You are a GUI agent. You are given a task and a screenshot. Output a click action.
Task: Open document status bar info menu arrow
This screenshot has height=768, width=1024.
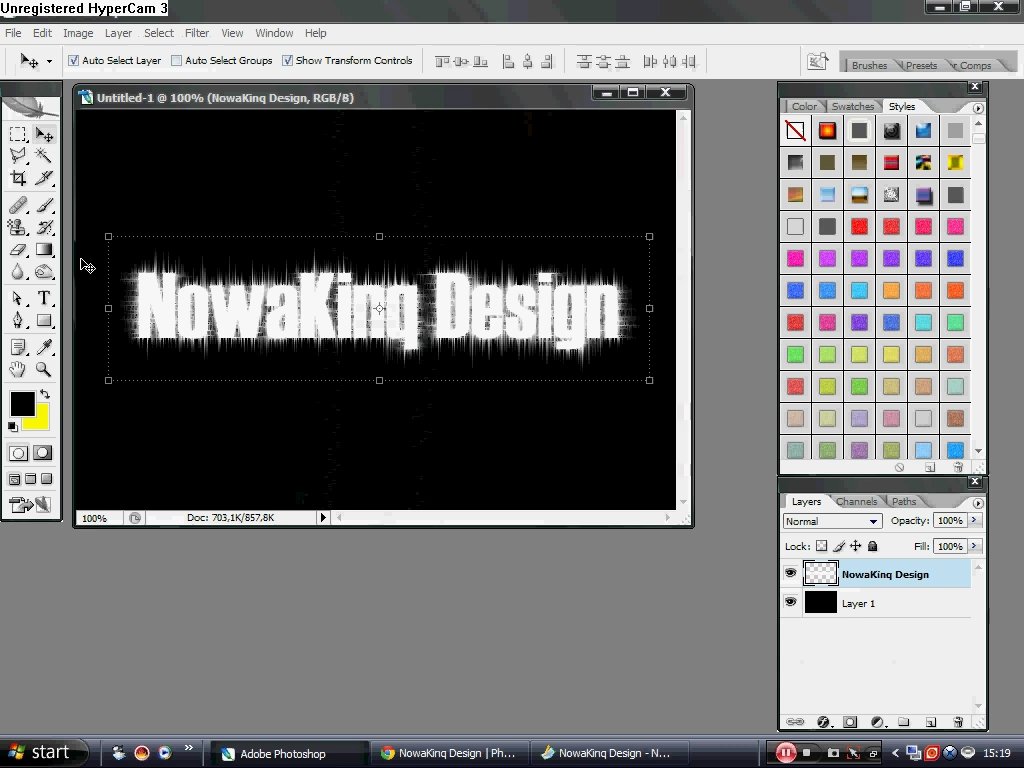click(323, 517)
